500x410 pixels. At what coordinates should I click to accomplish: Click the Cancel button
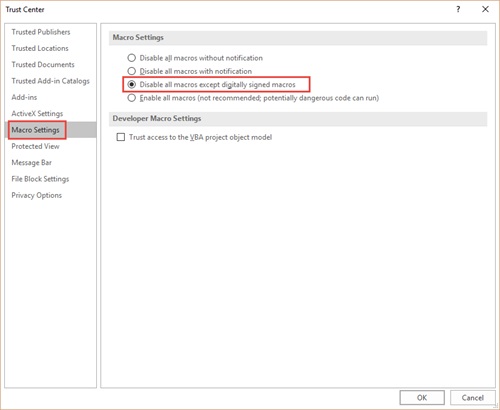coord(473,397)
